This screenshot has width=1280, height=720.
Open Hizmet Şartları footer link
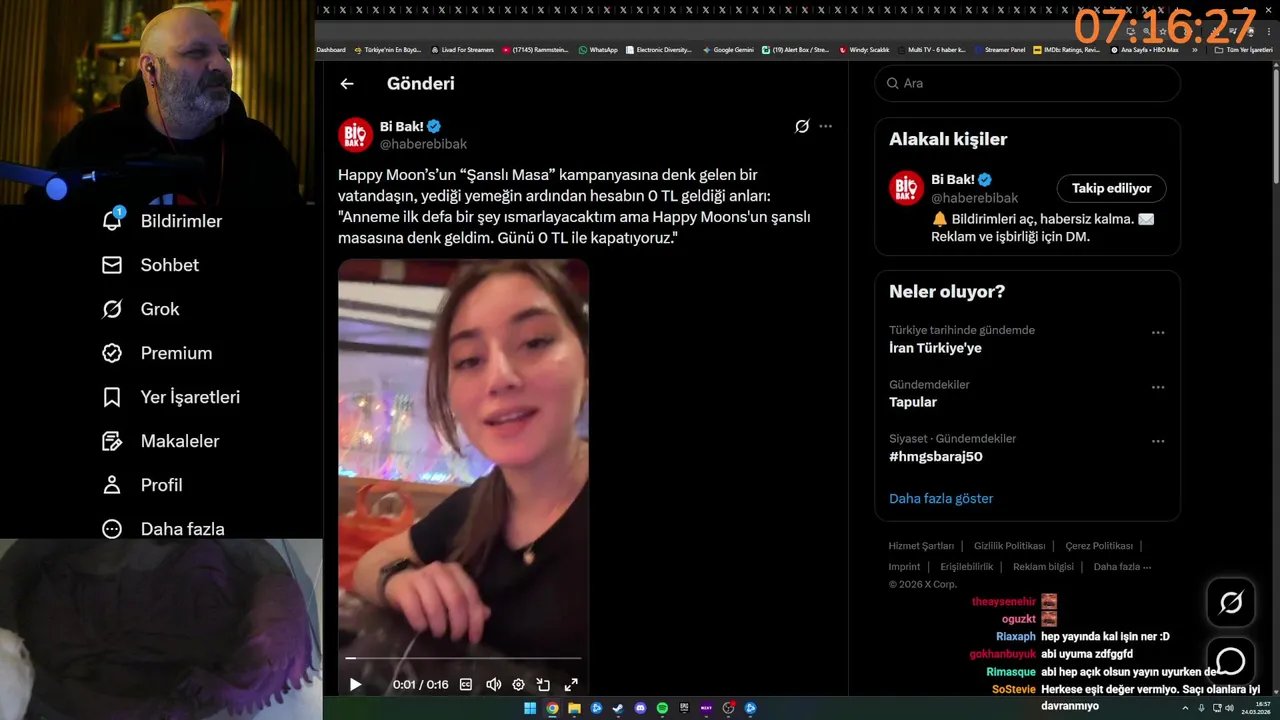(921, 546)
